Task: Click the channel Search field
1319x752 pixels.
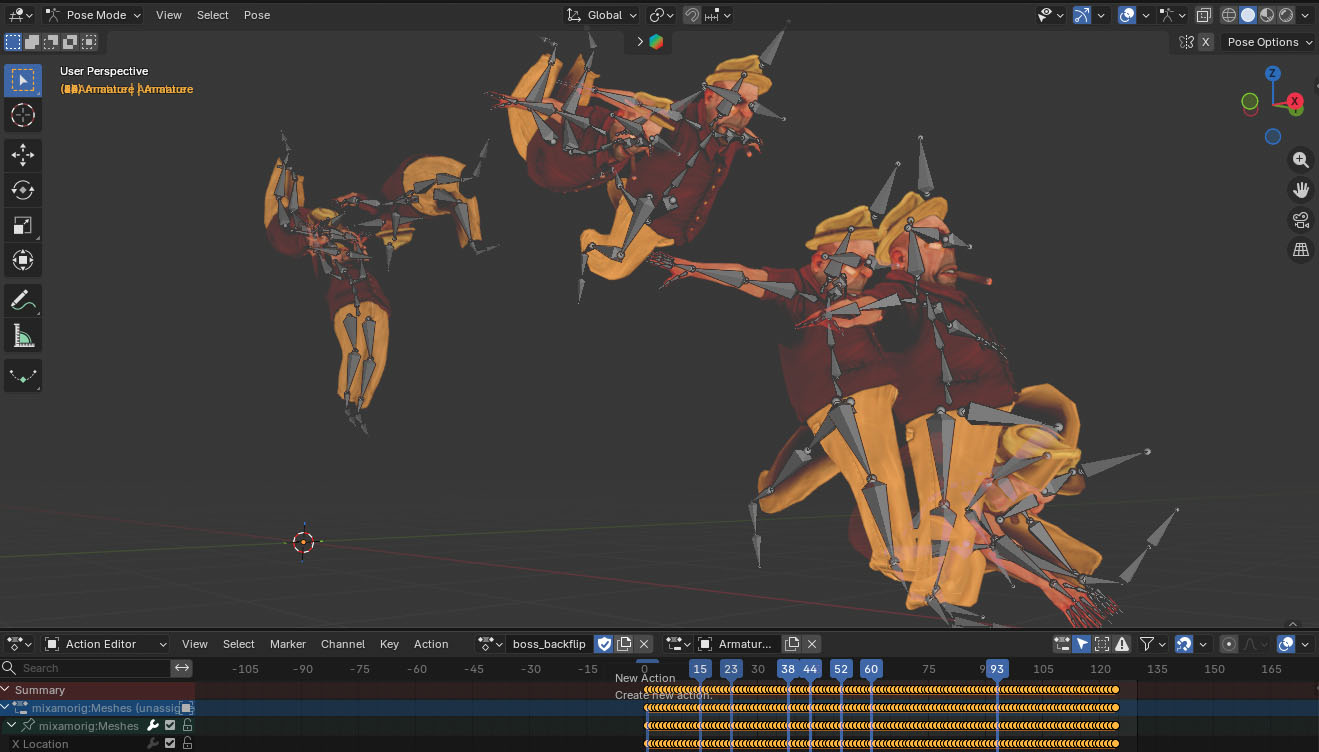Action: pyautogui.click(x=86, y=668)
